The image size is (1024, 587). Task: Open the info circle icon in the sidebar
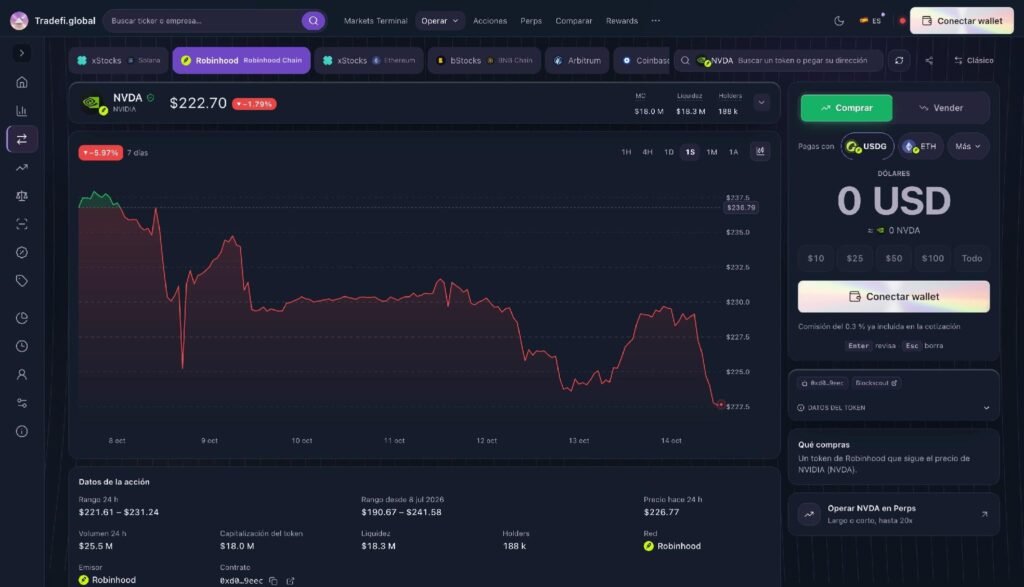(x=22, y=432)
